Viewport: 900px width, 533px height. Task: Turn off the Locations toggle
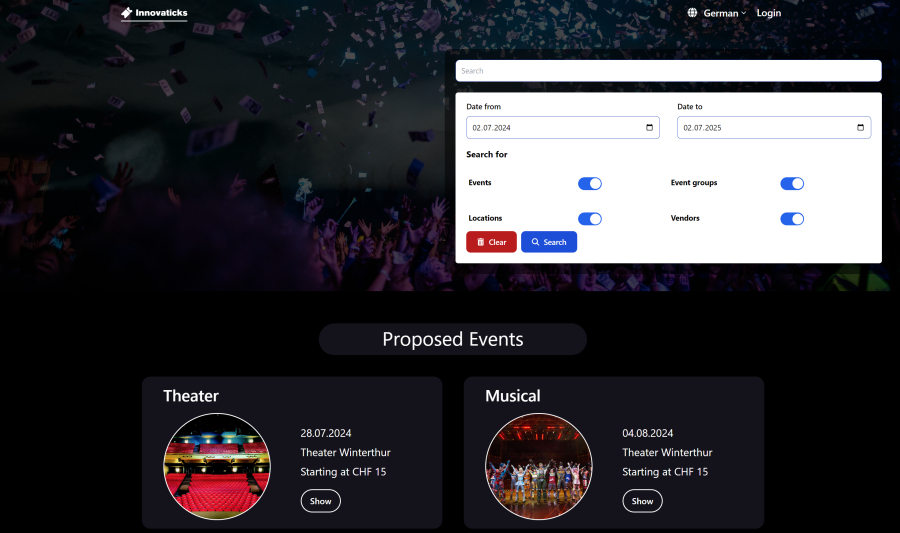(x=589, y=219)
